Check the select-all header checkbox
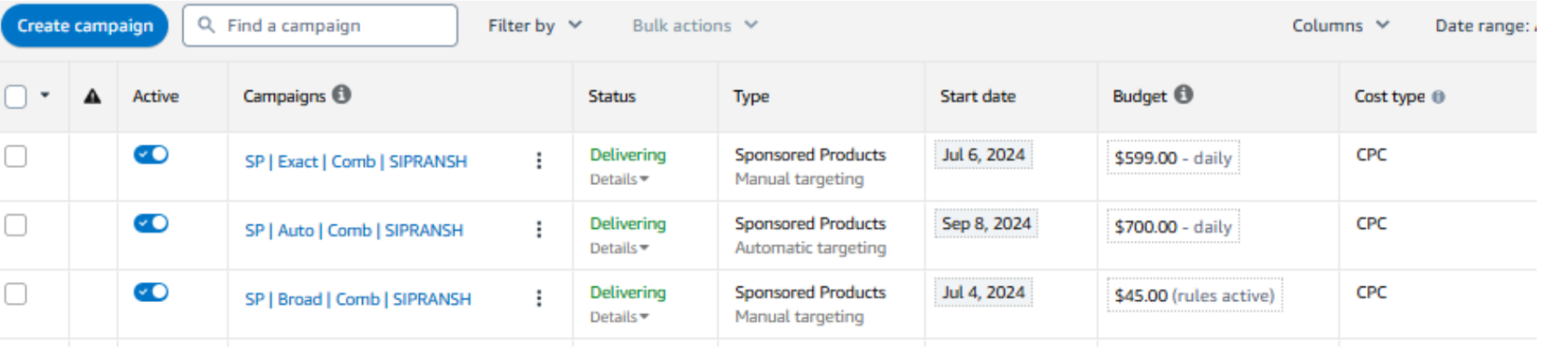Viewport: 1568px width, 357px height. 16,96
